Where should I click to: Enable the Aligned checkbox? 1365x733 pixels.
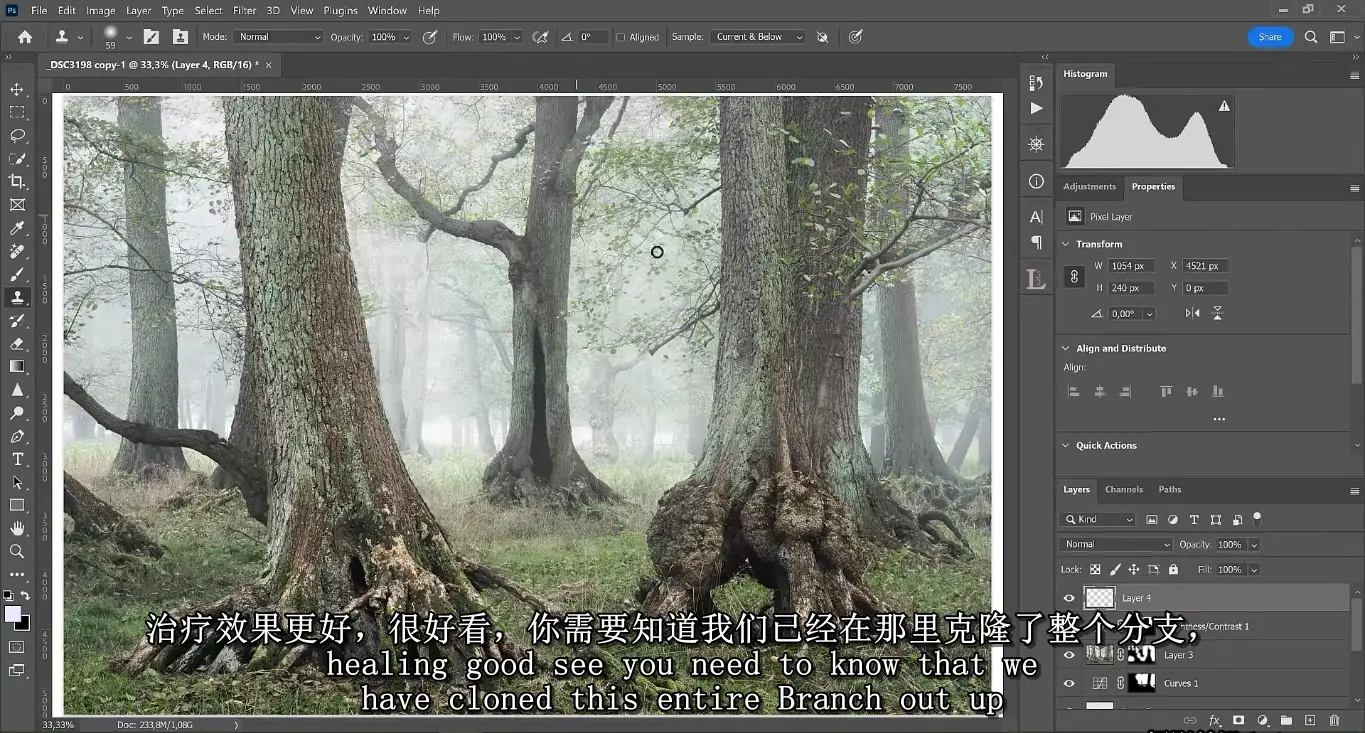pyautogui.click(x=620, y=37)
